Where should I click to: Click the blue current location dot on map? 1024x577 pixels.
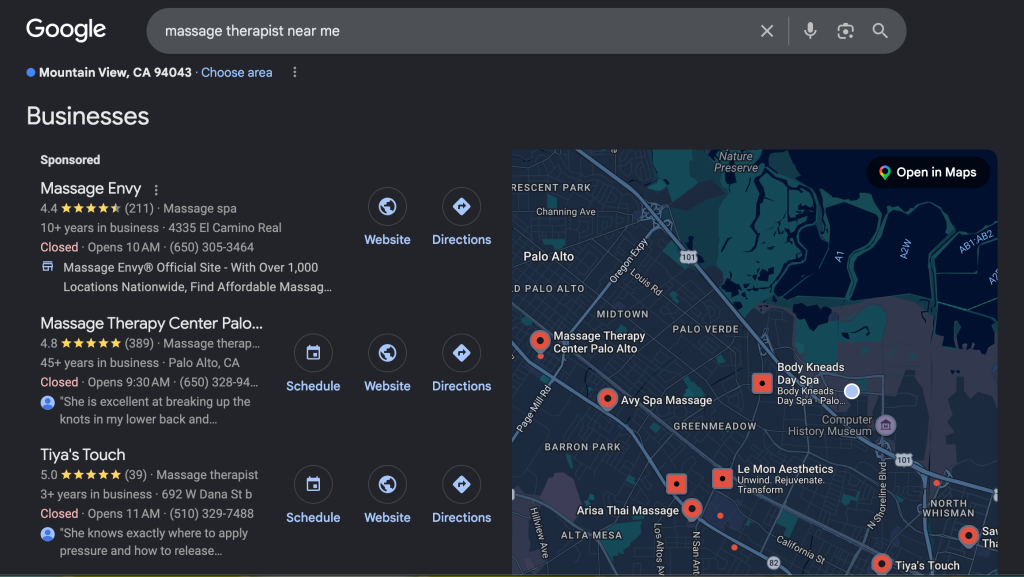coord(852,391)
